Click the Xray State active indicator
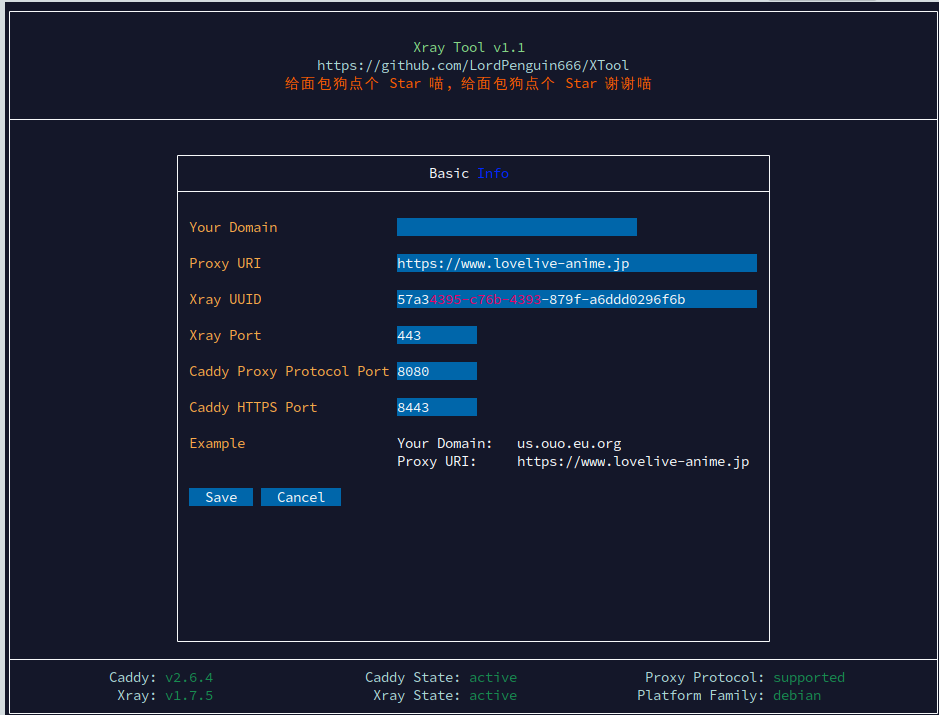 click(493, 695)
